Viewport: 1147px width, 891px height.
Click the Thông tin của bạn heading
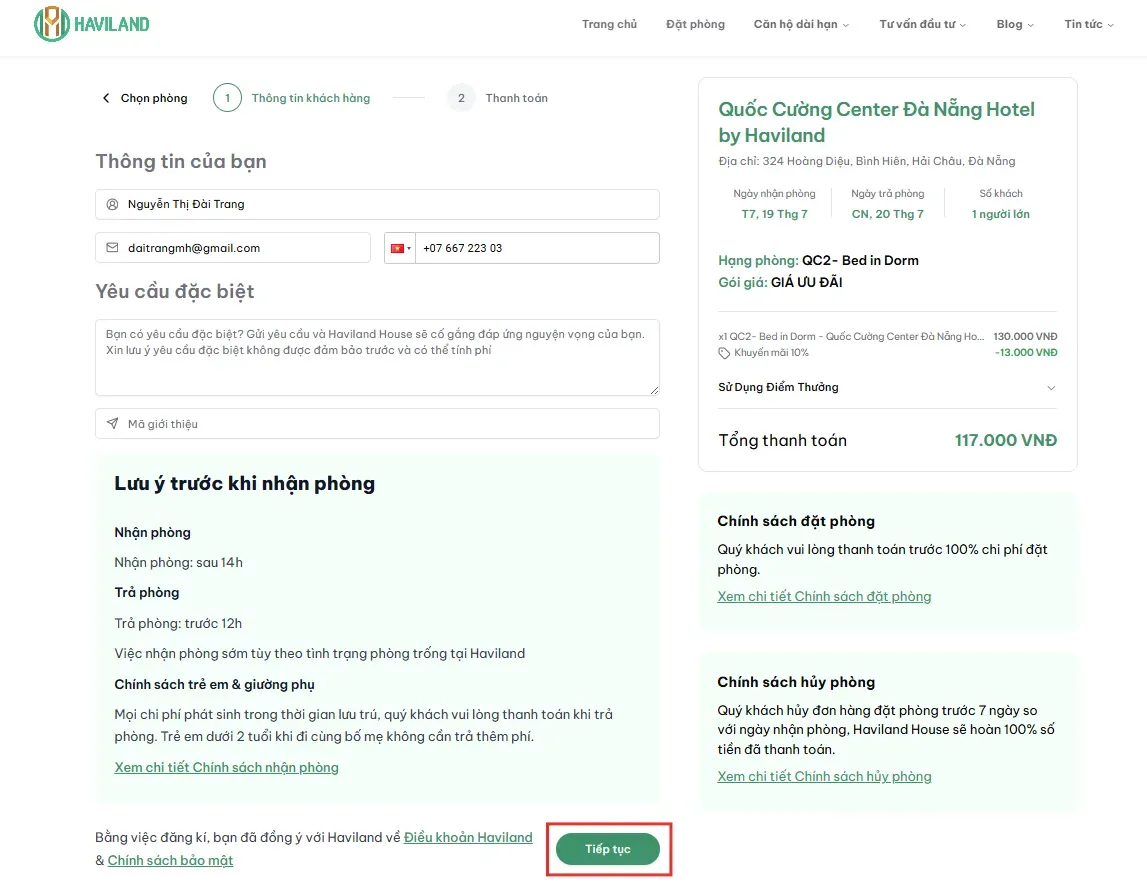point(181,162)
